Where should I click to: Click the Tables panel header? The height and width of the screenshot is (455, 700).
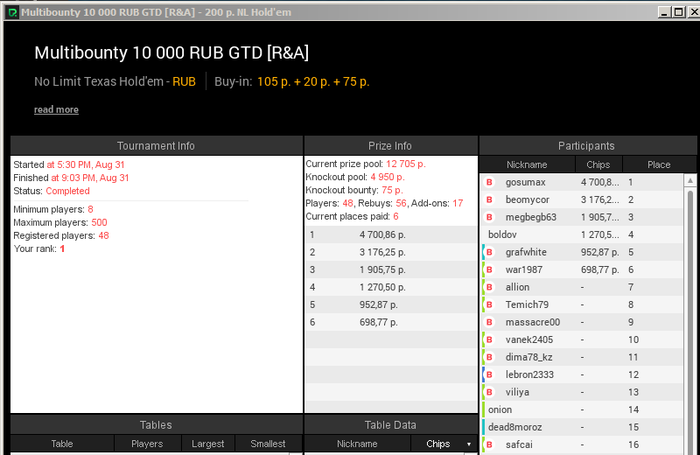156,425
